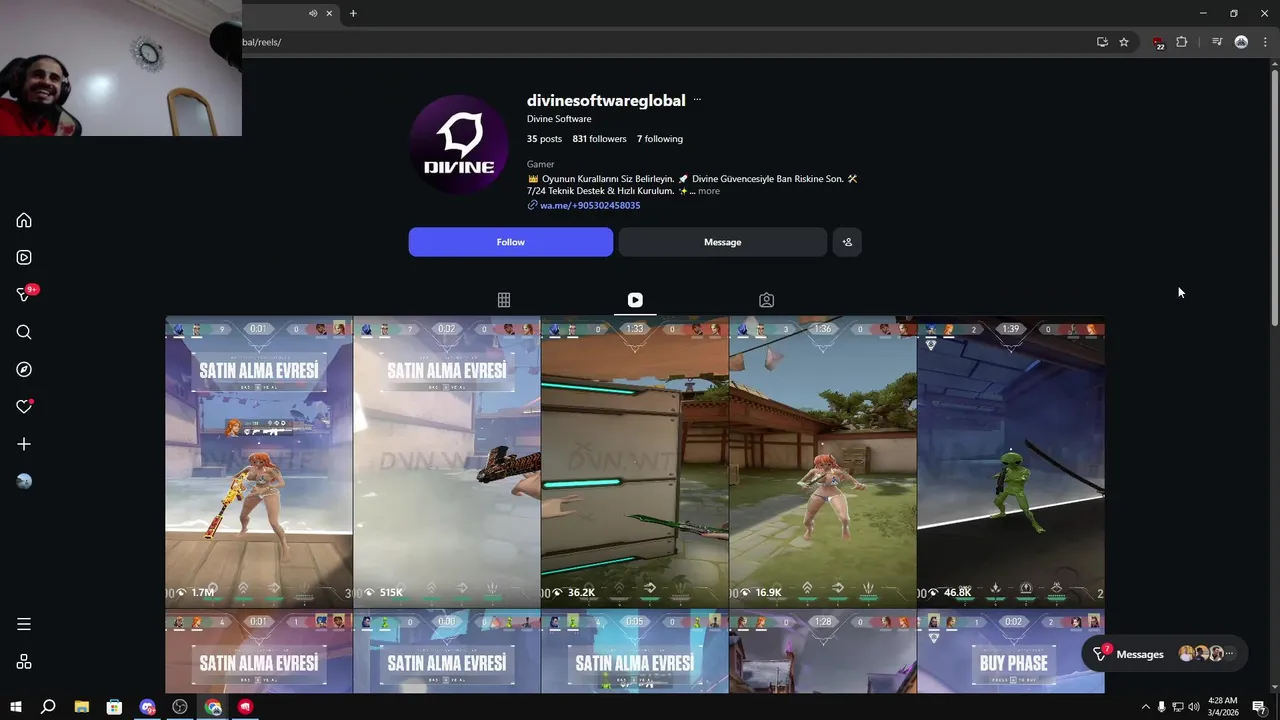Open Explore compass icon in sidebar
This screenshot has width=1280, height=720.
(24, 369)
